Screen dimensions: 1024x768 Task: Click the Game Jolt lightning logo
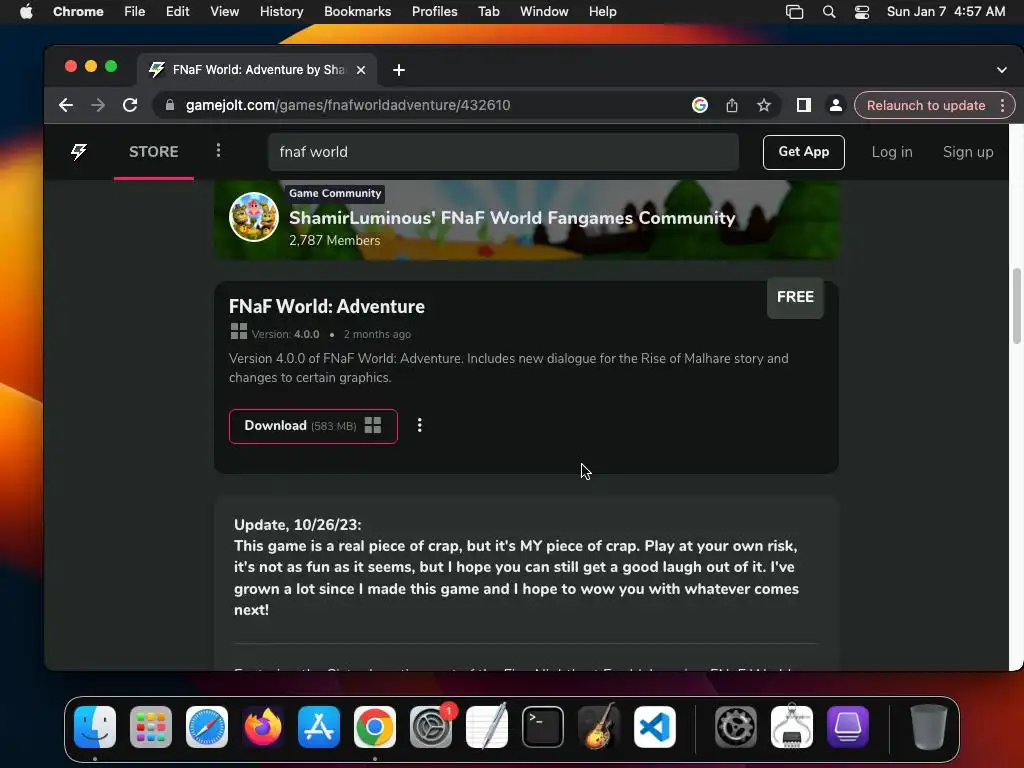point(79,152)
